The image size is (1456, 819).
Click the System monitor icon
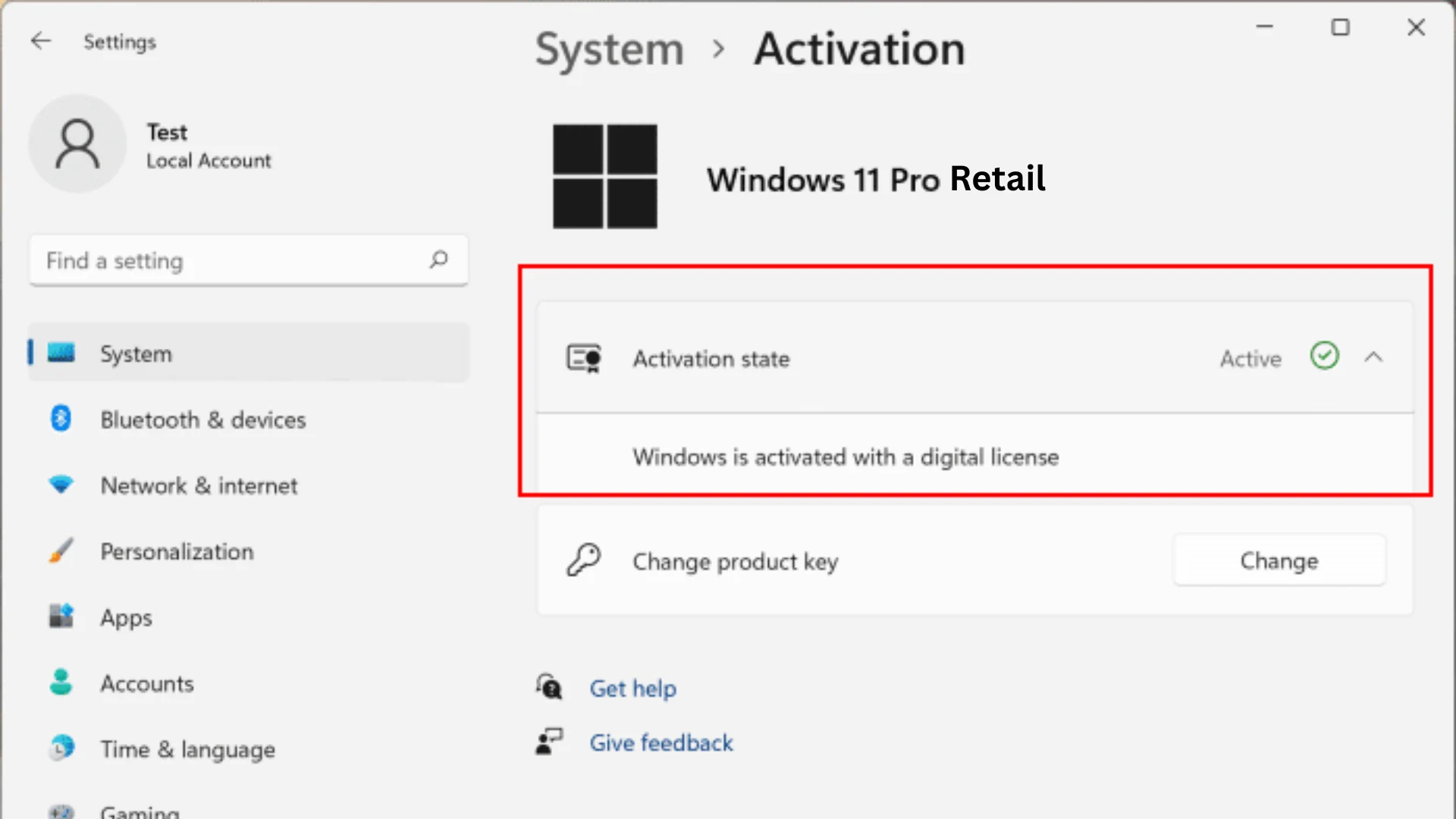pyautogui.click(x=61, y=353)
